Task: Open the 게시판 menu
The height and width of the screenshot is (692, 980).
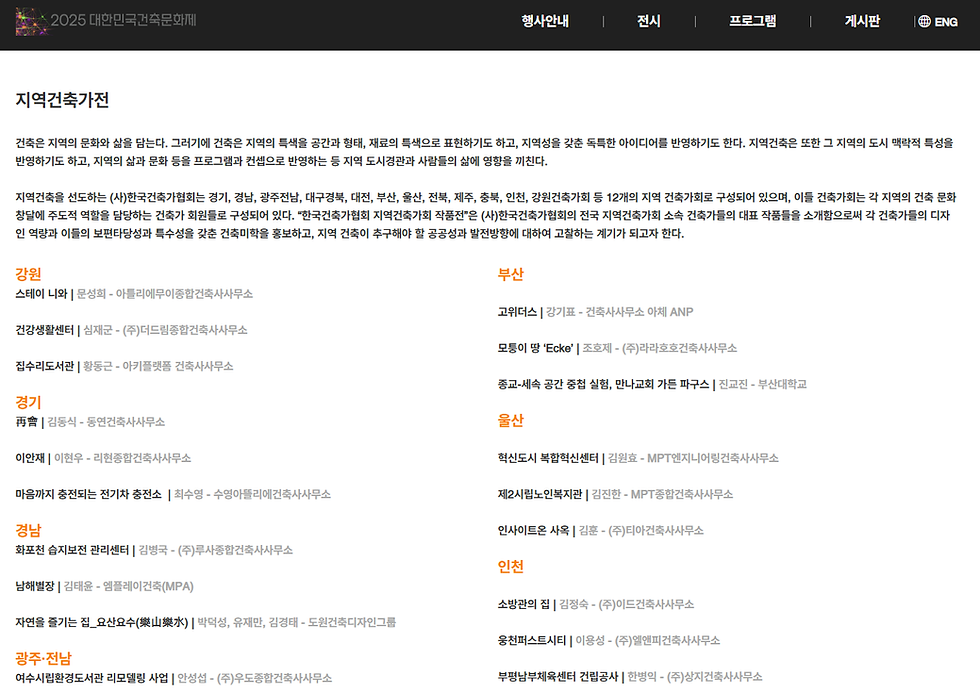Action: pyautogui.click(x=862, y=21)
